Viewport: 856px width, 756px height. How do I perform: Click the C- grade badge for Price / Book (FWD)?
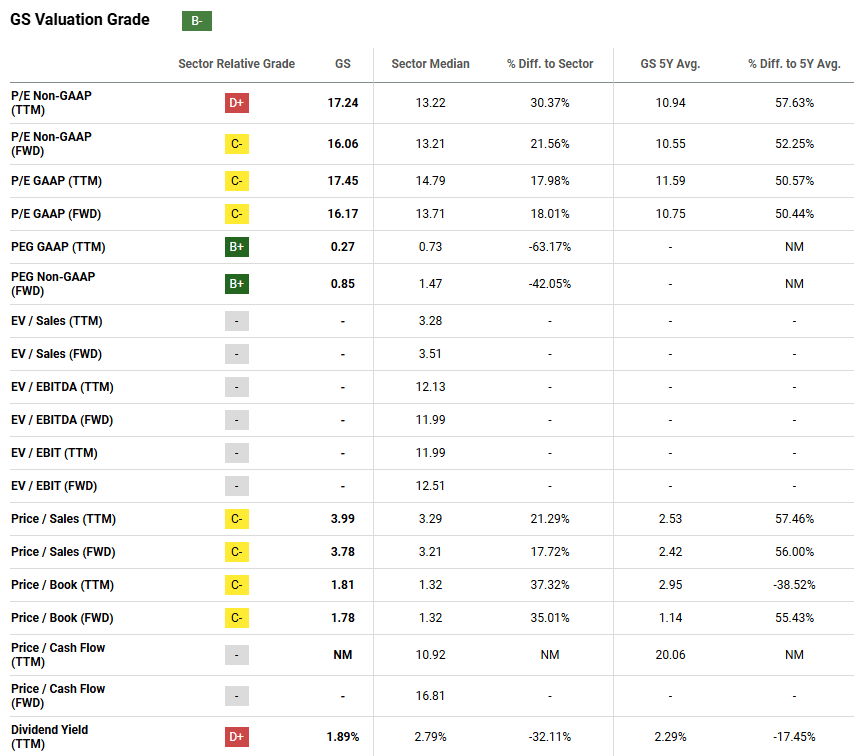tap(237, 618)
